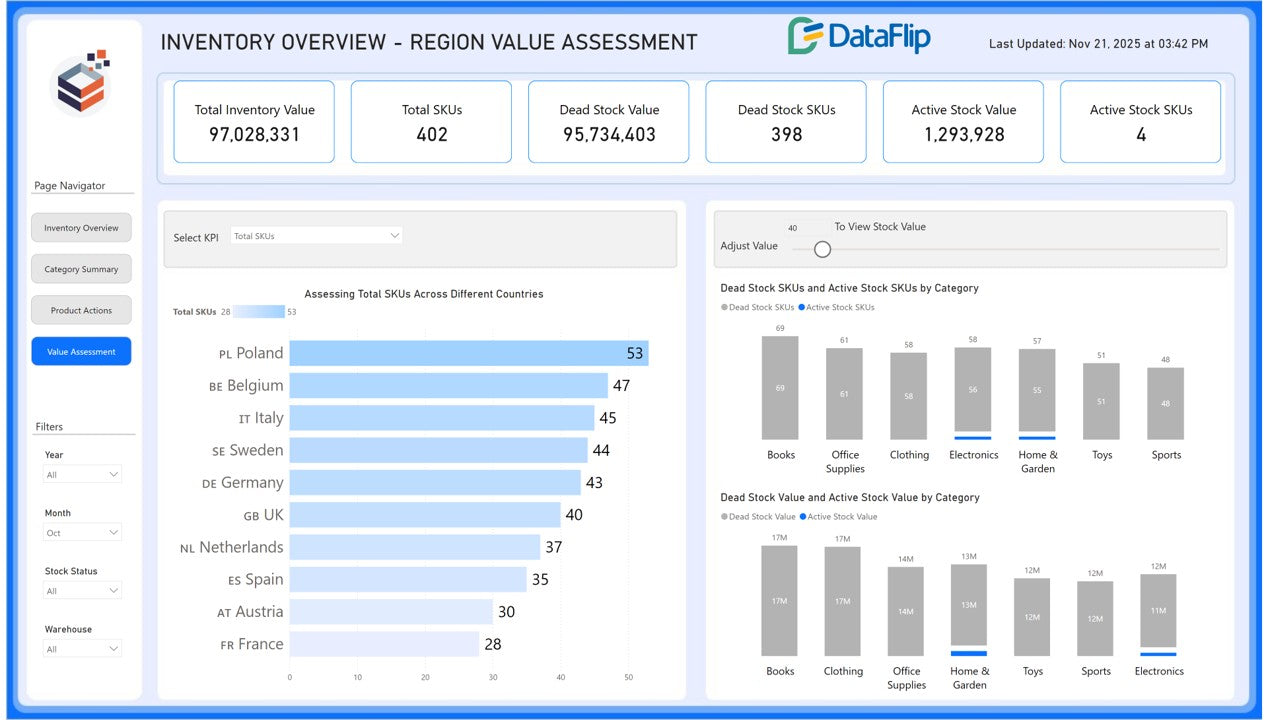Open the Warehouse filter dropdown

[82, 649]
